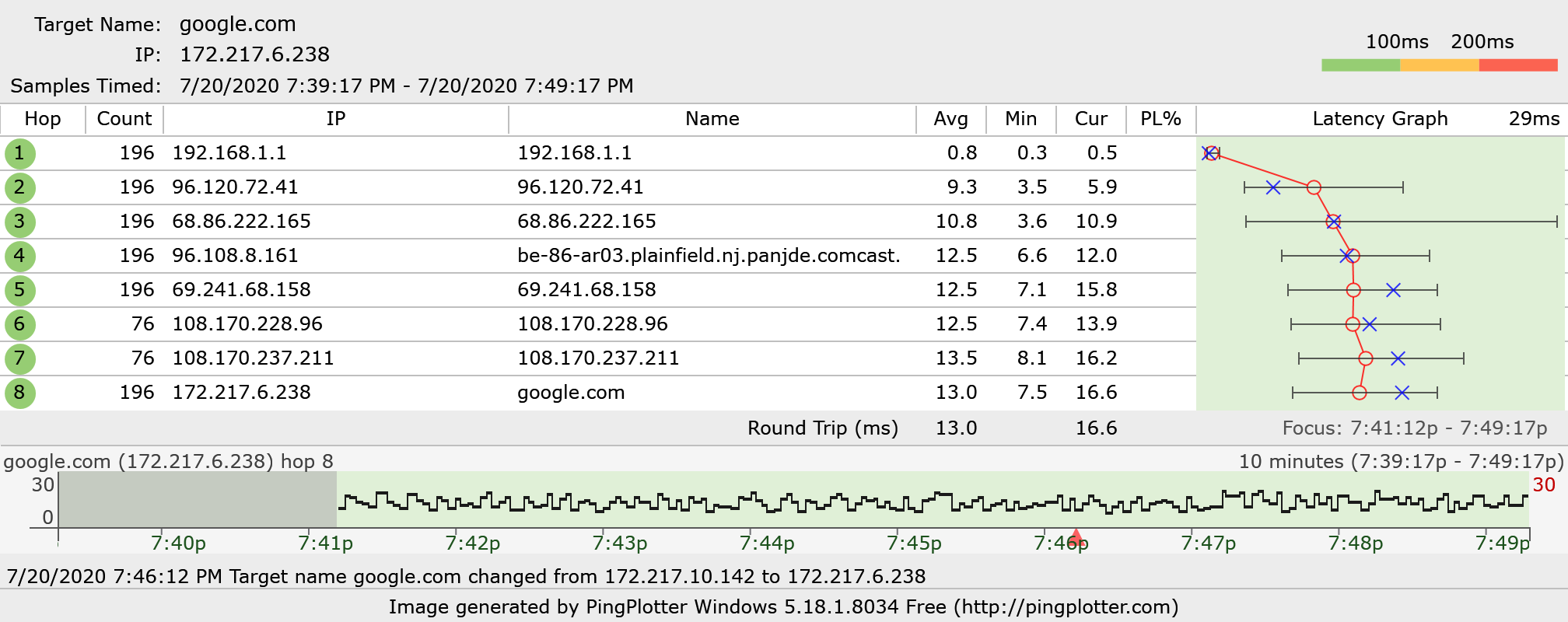Click the 69.241.68.158 IP cell
This screenshot has width=1568, height=622.
pyautogui.click(x=241, y=290)
